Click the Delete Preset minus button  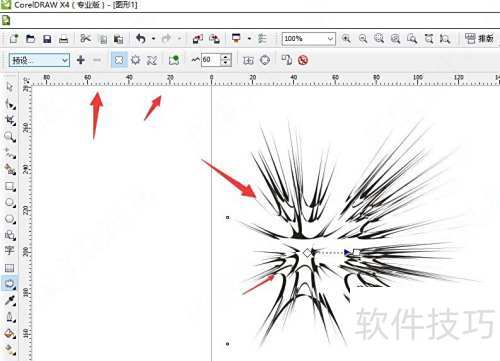(97, 60)
